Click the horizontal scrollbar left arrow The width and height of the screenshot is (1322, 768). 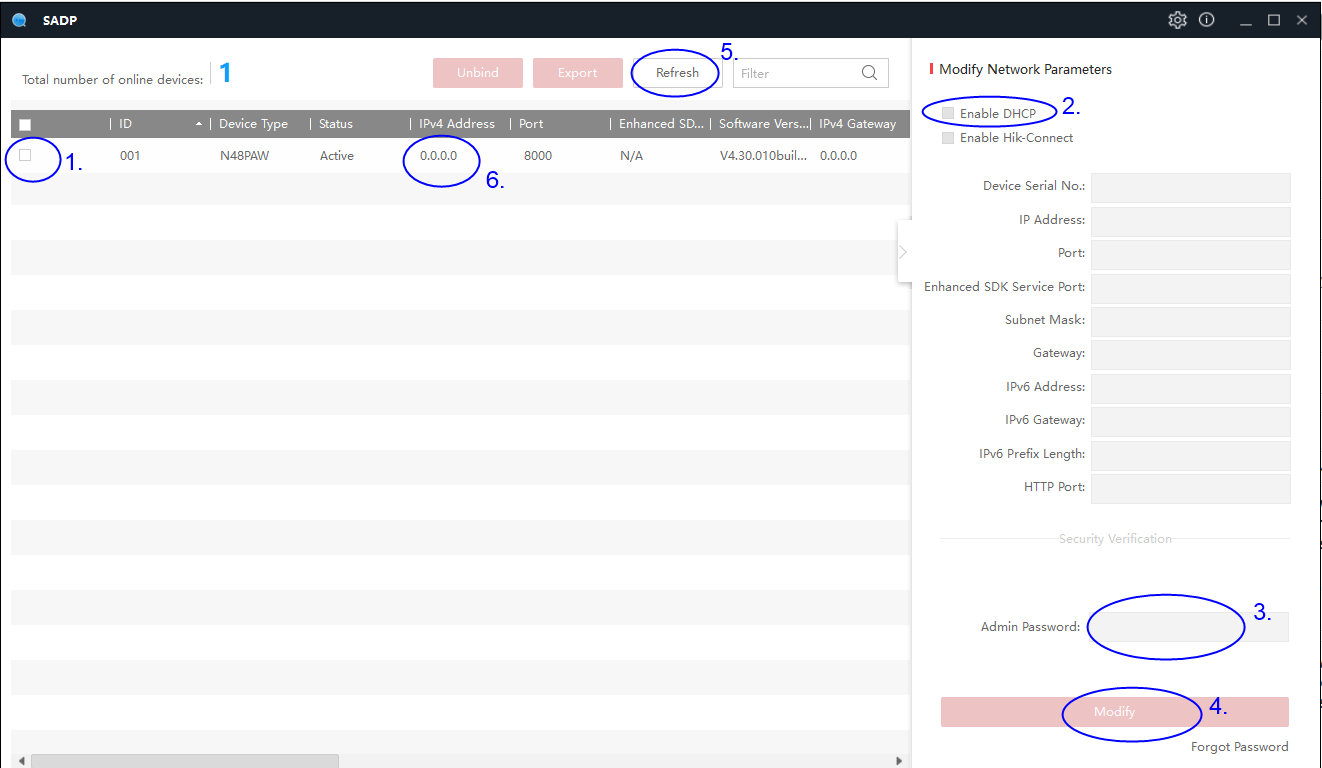(21, 761)
